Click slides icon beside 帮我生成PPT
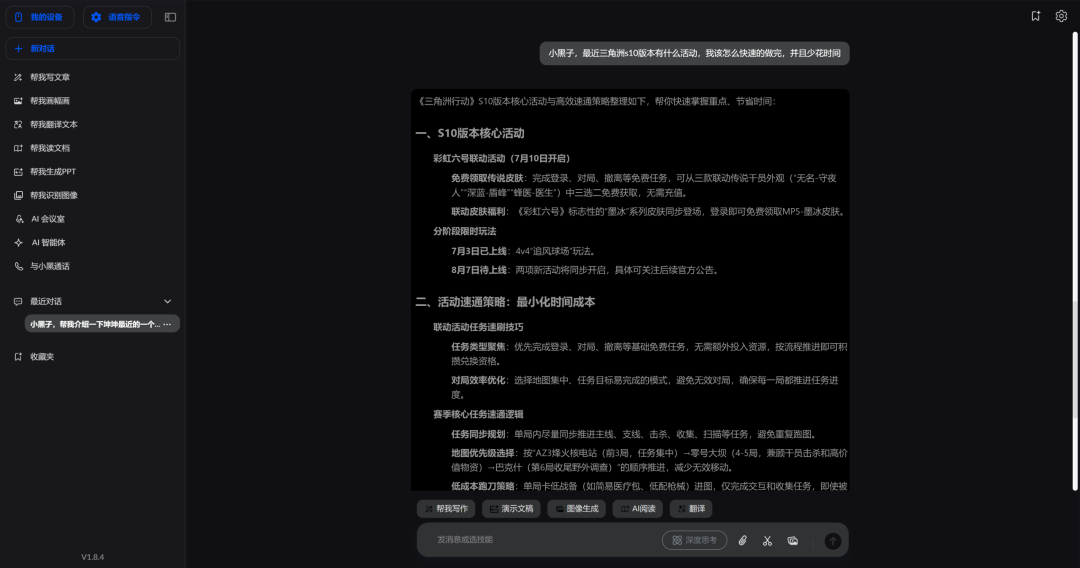Screen dimensions: 1080x568 [18, 171]
